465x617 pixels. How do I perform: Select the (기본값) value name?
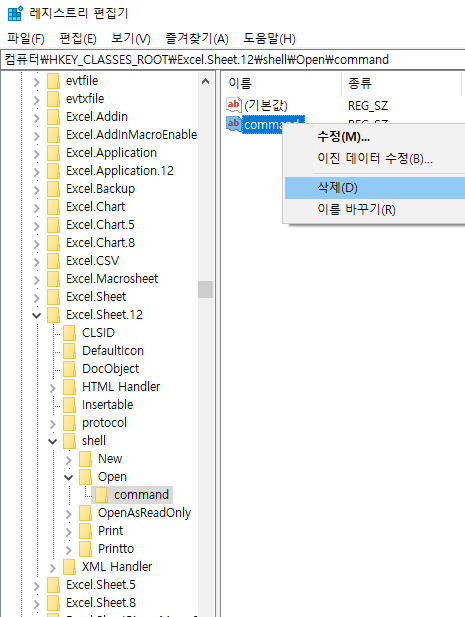[x=266, y=105]
